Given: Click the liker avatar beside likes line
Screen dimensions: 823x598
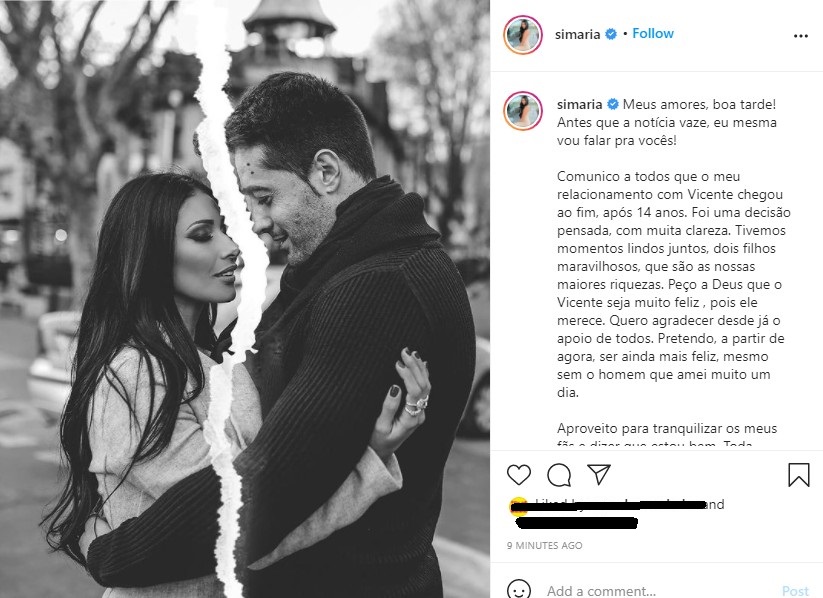Looking at the screenshot, I should (x=519, y=505).
